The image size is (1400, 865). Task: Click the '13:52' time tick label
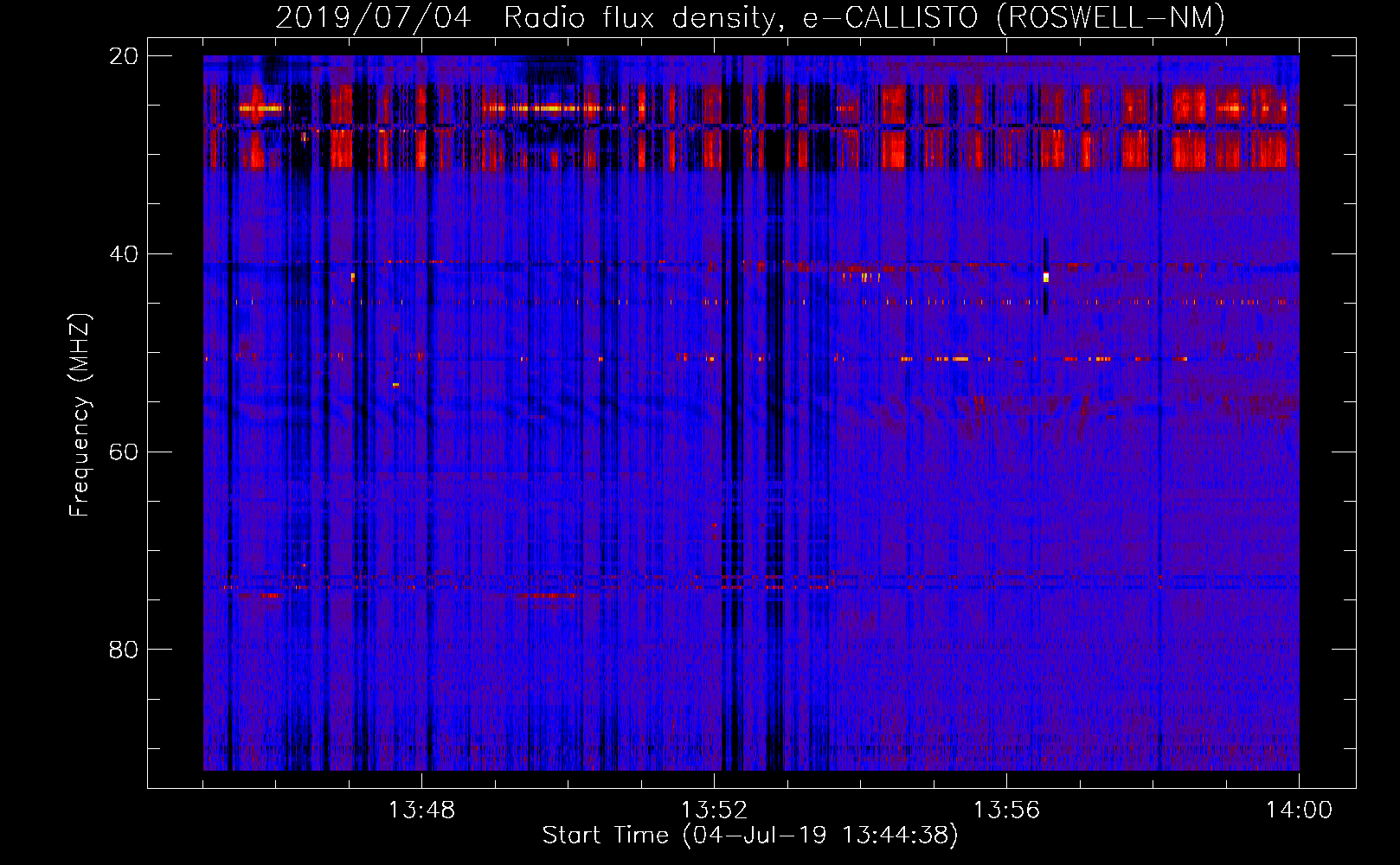(714, 811)
